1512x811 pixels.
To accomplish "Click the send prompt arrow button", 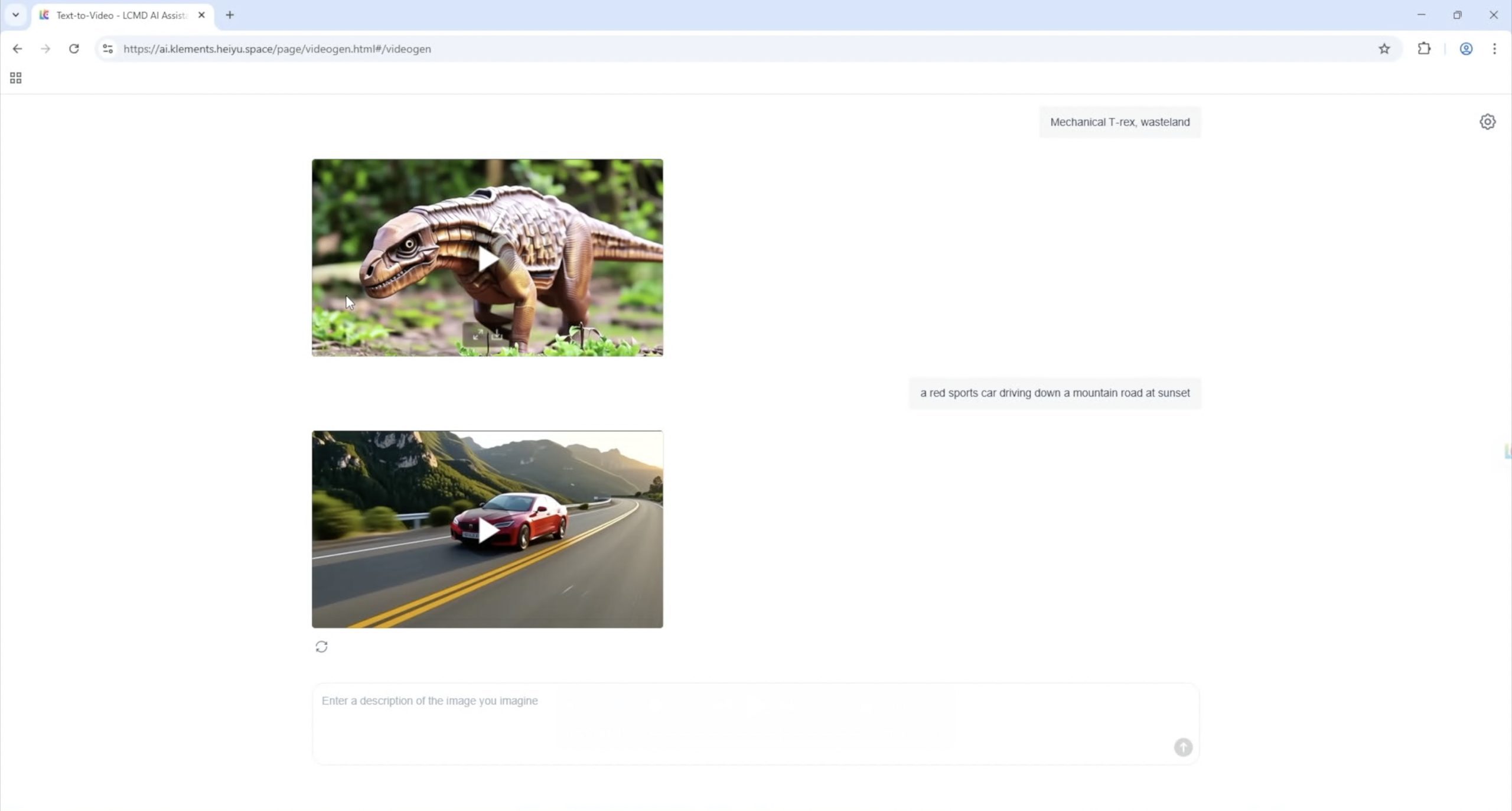I will (1182, 747).
